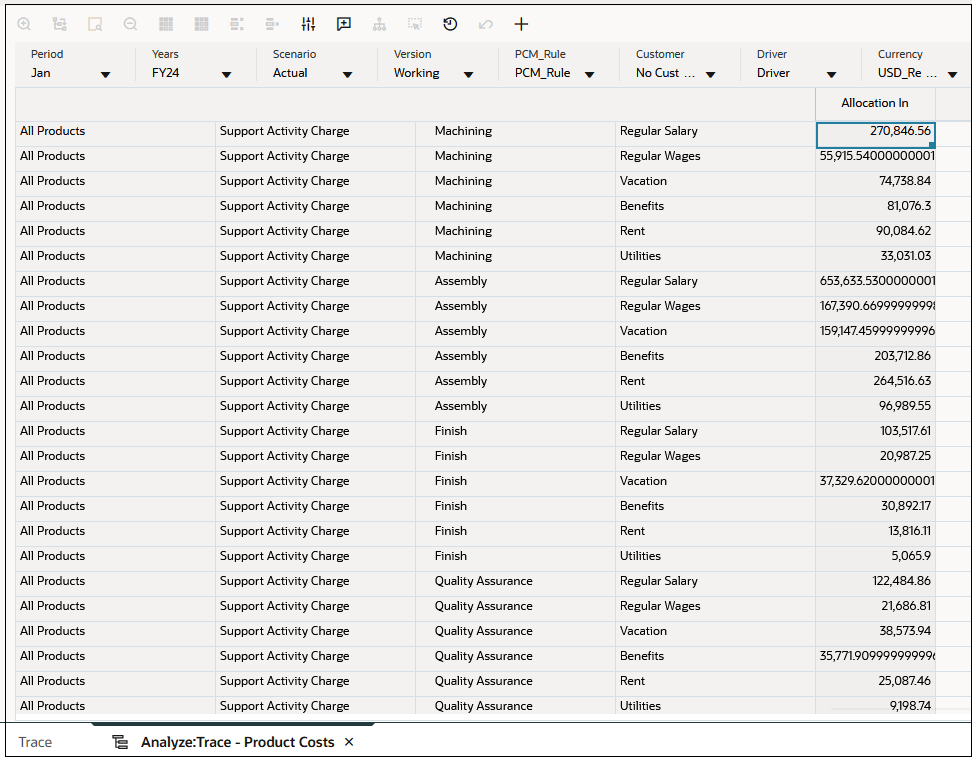Select the cell containing 270,846.56
Screen dimensions: 972x763
pos(874,130)
